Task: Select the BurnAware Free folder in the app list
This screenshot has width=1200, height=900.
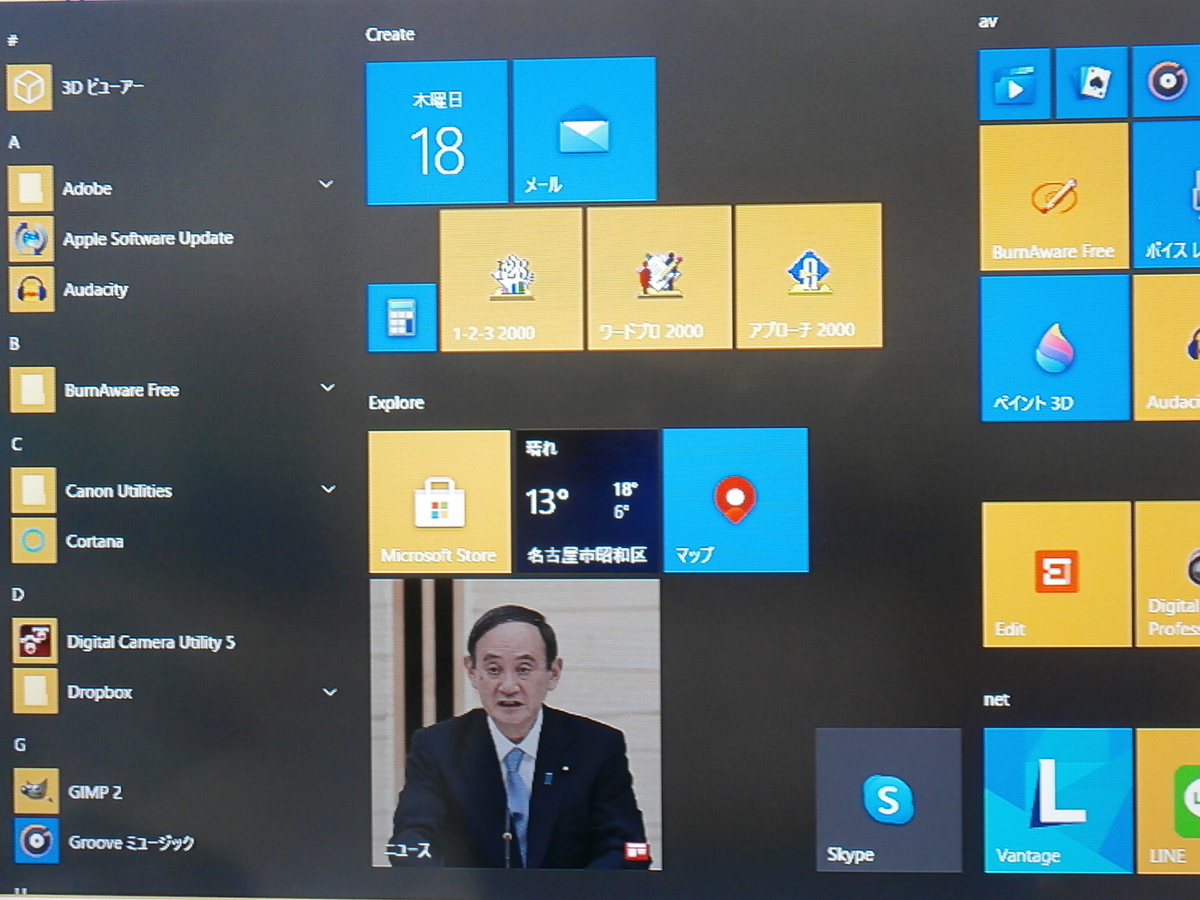Action: (x=172, y=390)
